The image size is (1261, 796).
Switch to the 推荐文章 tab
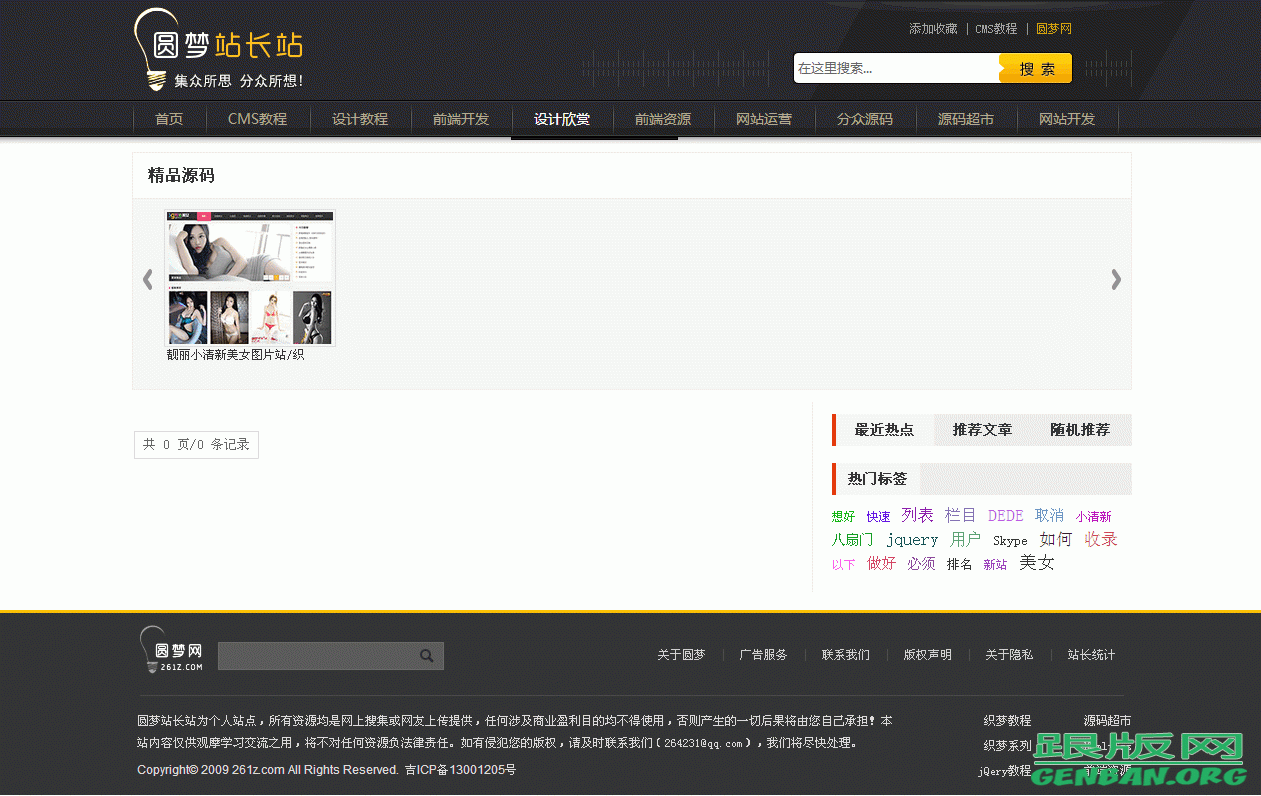tap(982, 430)
